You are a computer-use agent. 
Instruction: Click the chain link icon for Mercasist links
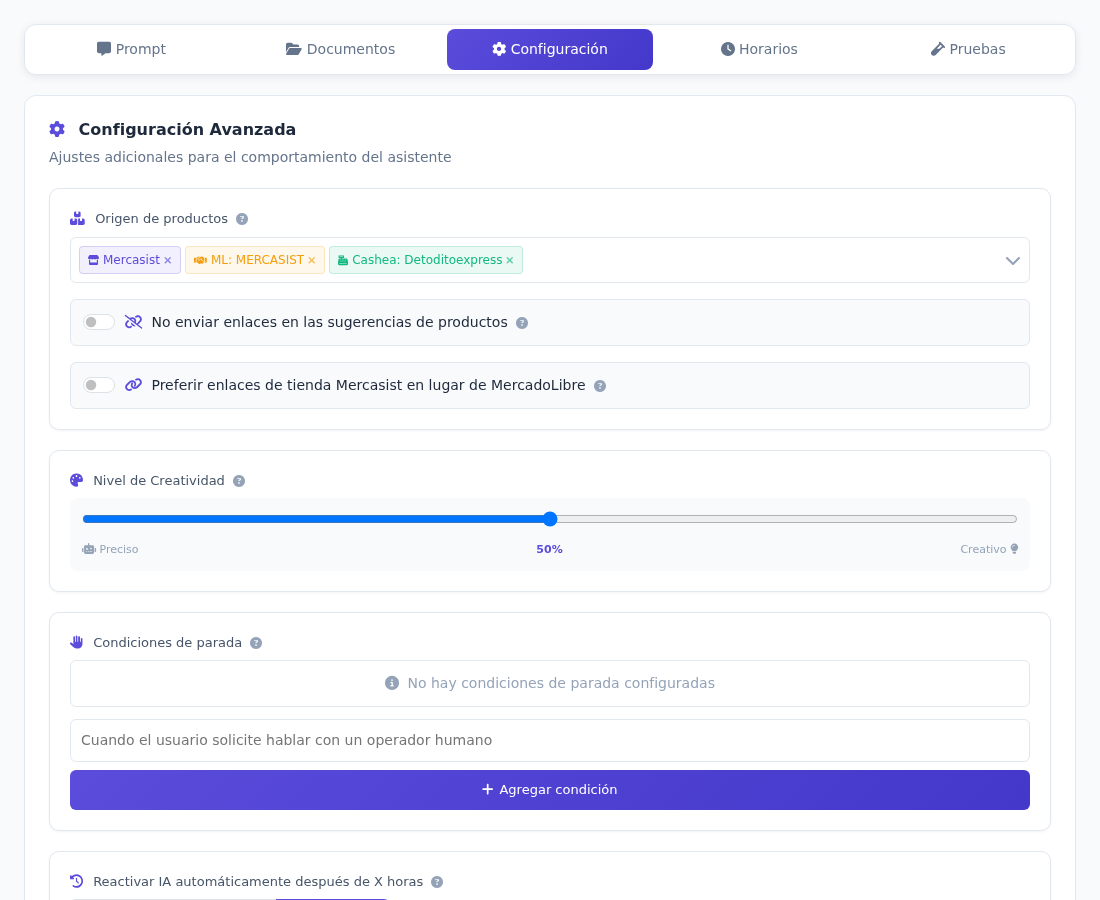coord(133,385)
